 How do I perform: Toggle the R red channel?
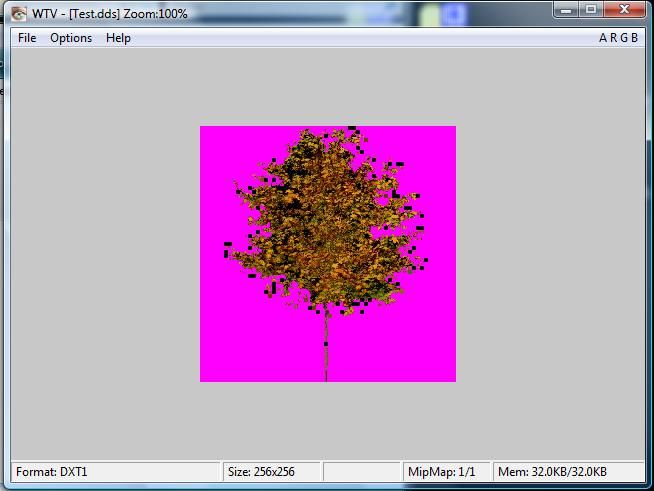coord(613,38)
